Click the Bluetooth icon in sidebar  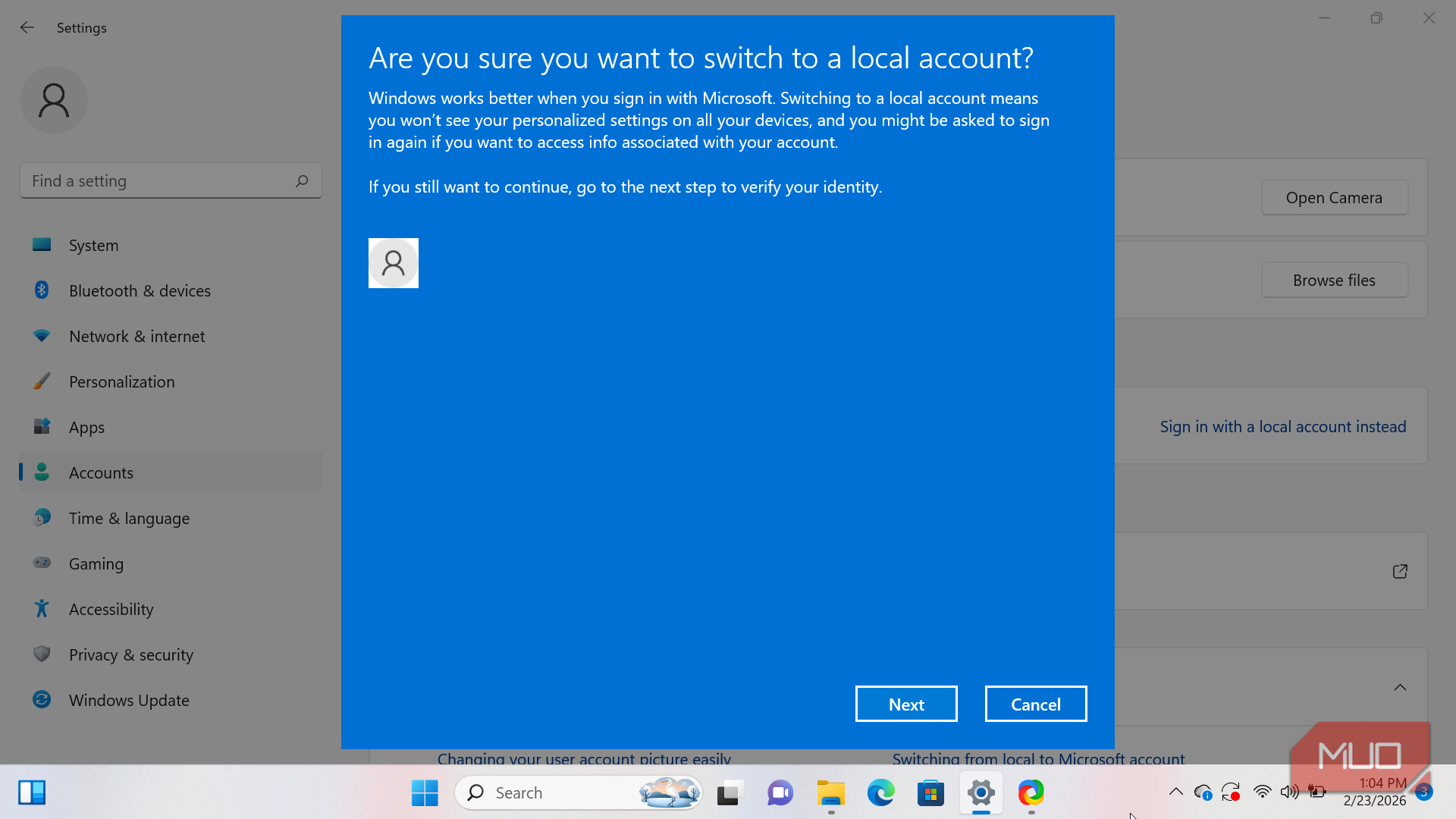[42, 290]
